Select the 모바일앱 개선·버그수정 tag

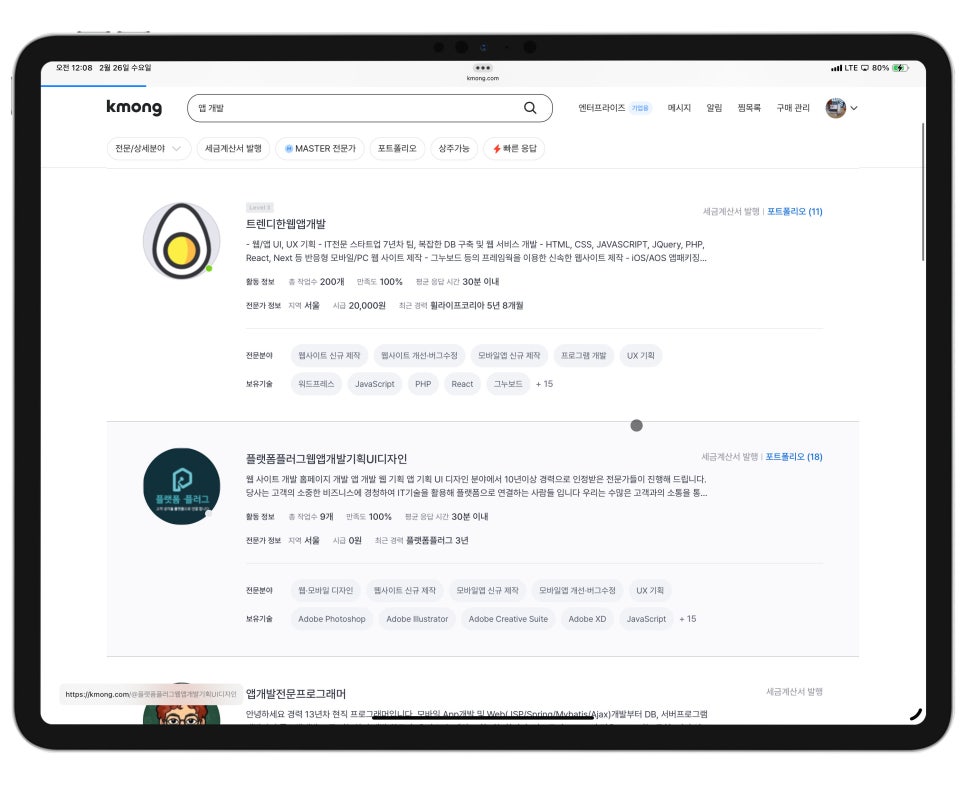coord(577,590)
